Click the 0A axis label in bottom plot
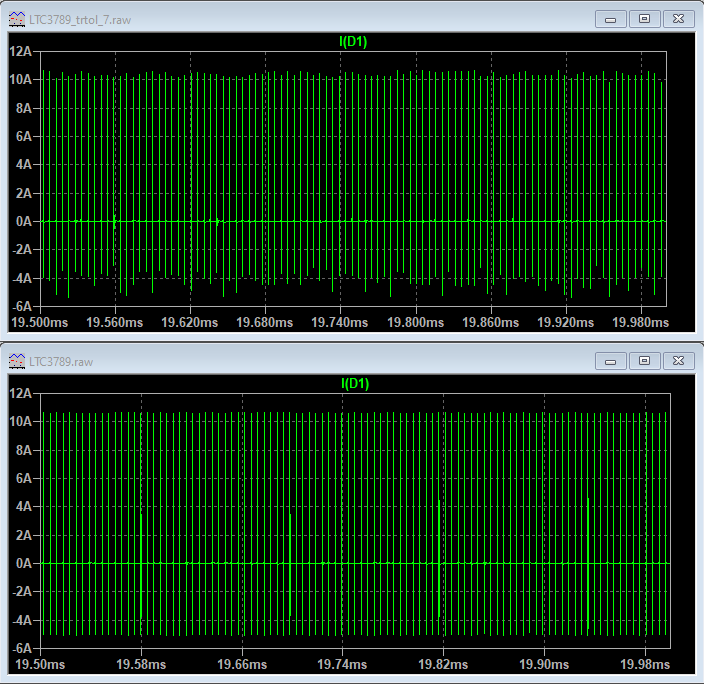 pos(24,563)
